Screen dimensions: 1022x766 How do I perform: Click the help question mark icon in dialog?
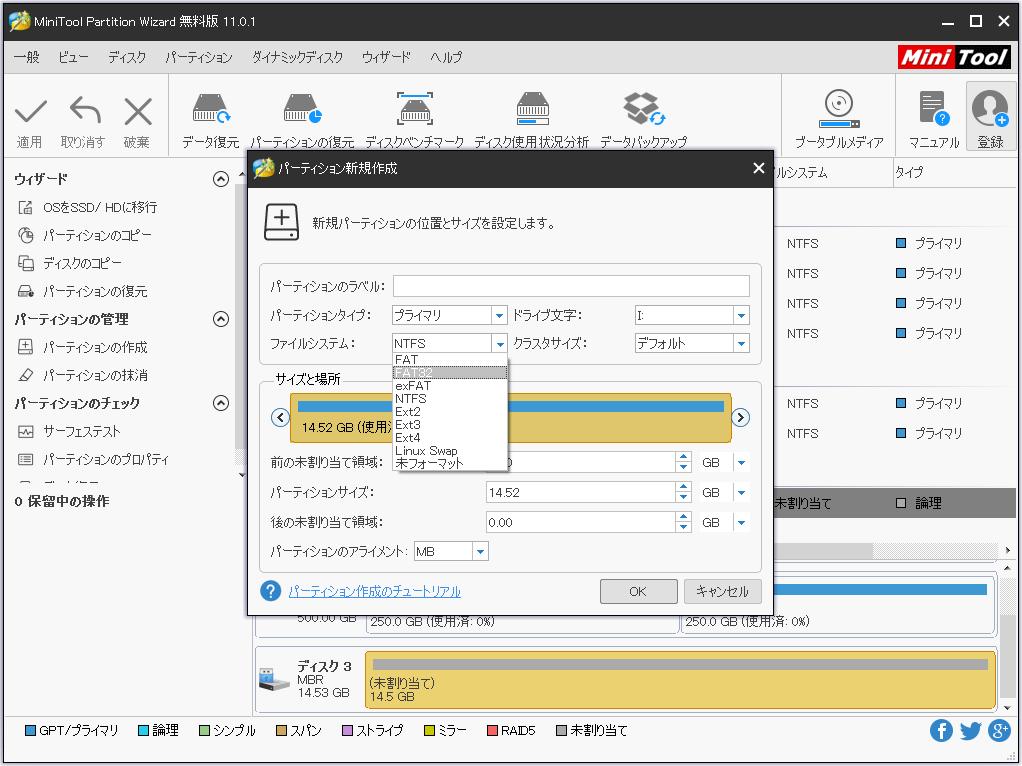(x=270, y=591)
